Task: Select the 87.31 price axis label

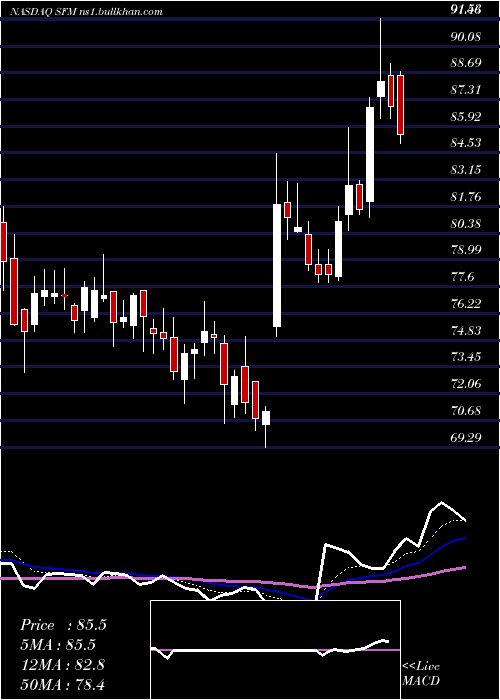Action: [x=466, y=90]
